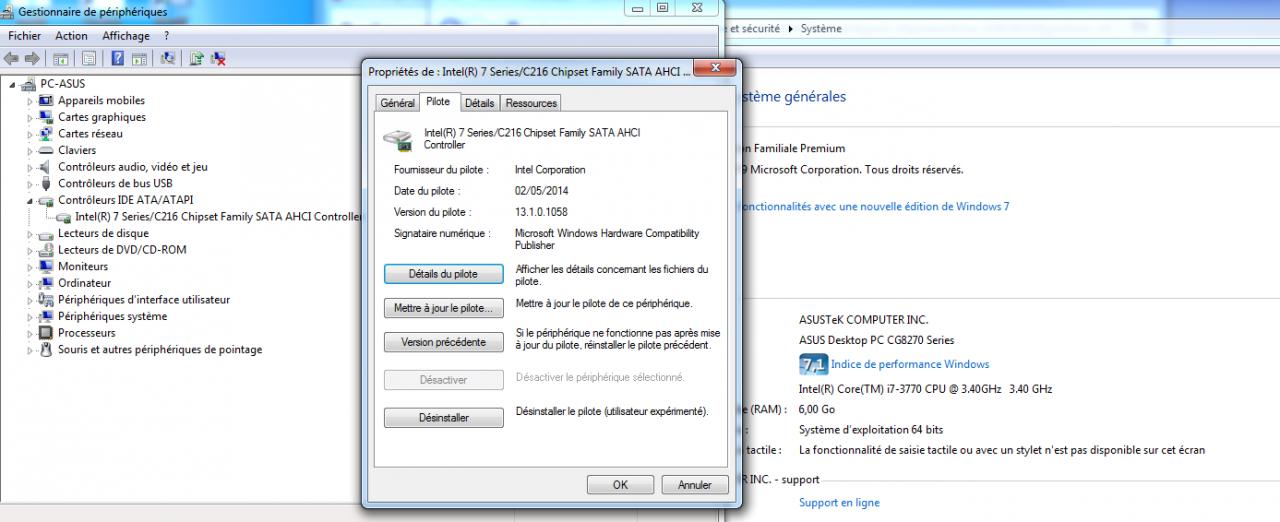Image resolution: width=1280 pixels, height=522 pixels.
Task: Click the 7,1 performance index badge
Action: click(x=813, y=364)
